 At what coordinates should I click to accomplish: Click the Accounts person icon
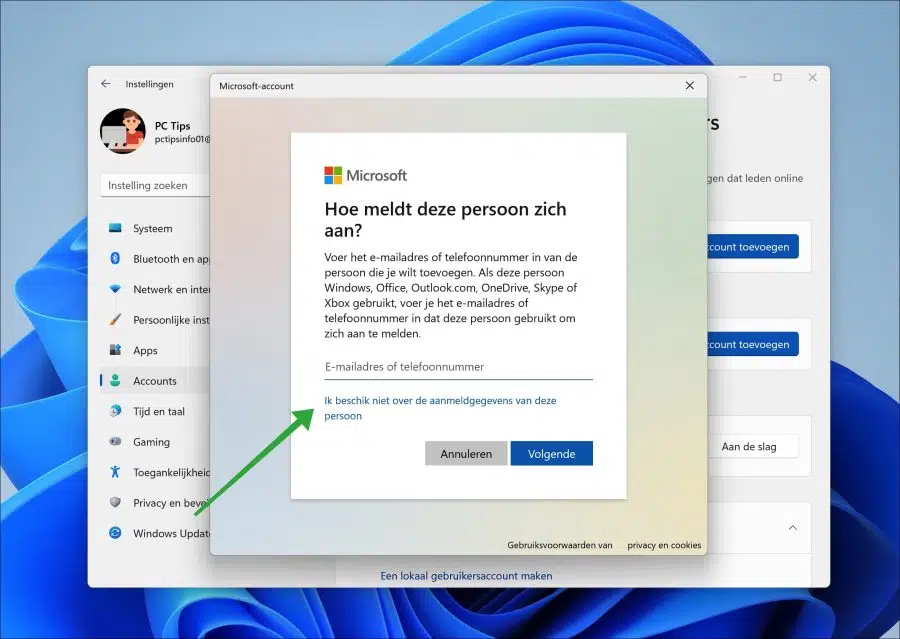pos(115,381)
